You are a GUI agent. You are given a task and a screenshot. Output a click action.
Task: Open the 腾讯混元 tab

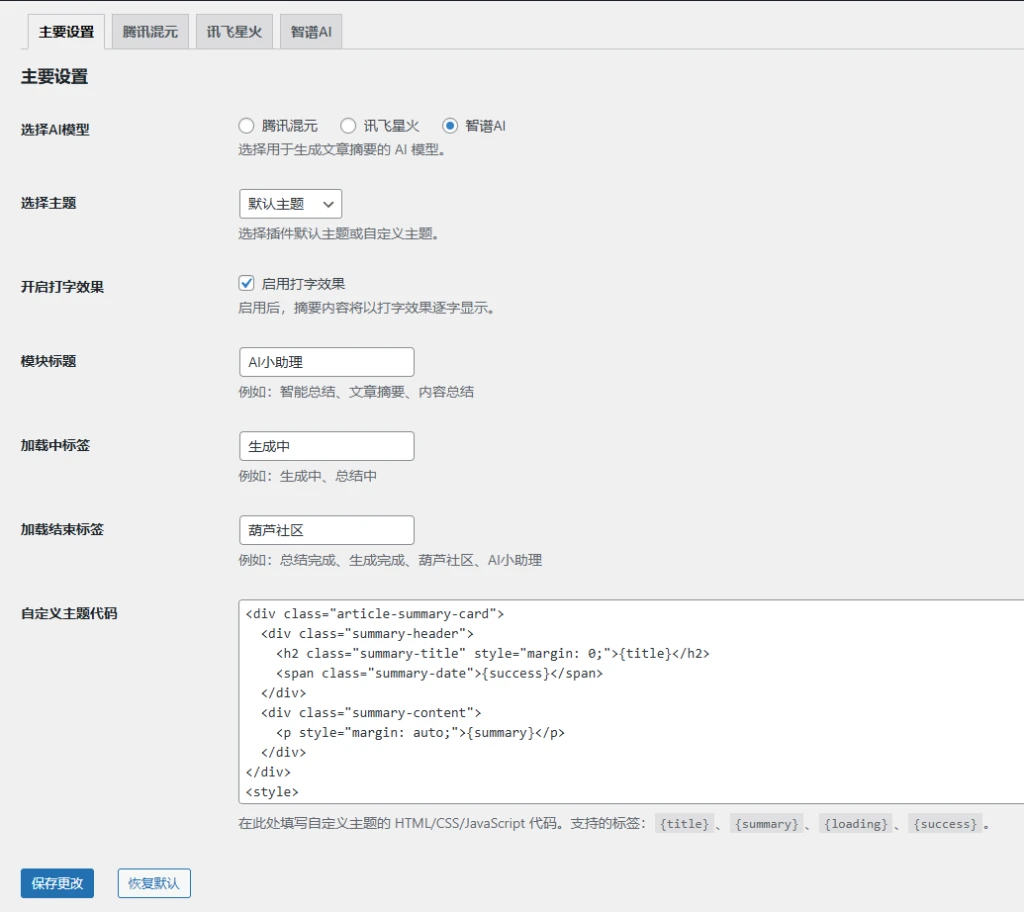click(150, 31)
